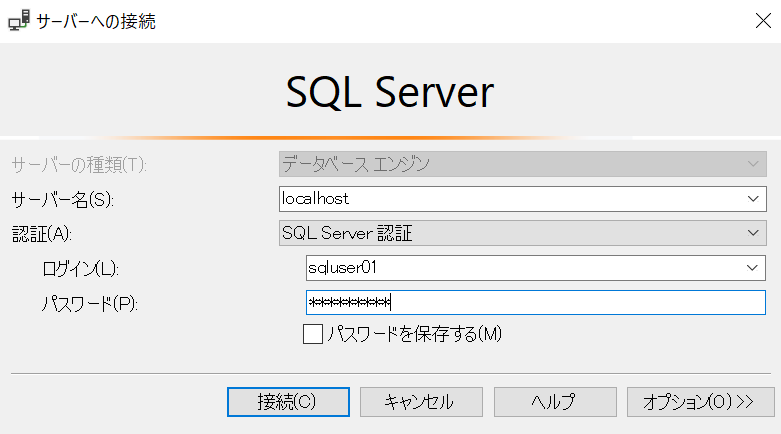Close the サーバーへの接続 dialog
Screen dimensions: 781x434
[763, 21]
